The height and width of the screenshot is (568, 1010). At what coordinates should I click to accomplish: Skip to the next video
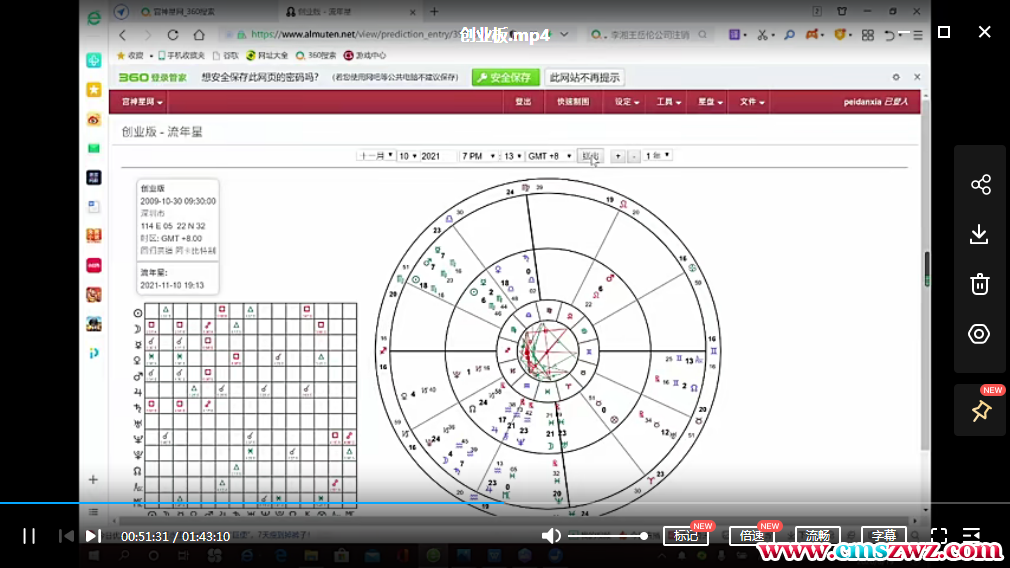click(x=92, y=536)
